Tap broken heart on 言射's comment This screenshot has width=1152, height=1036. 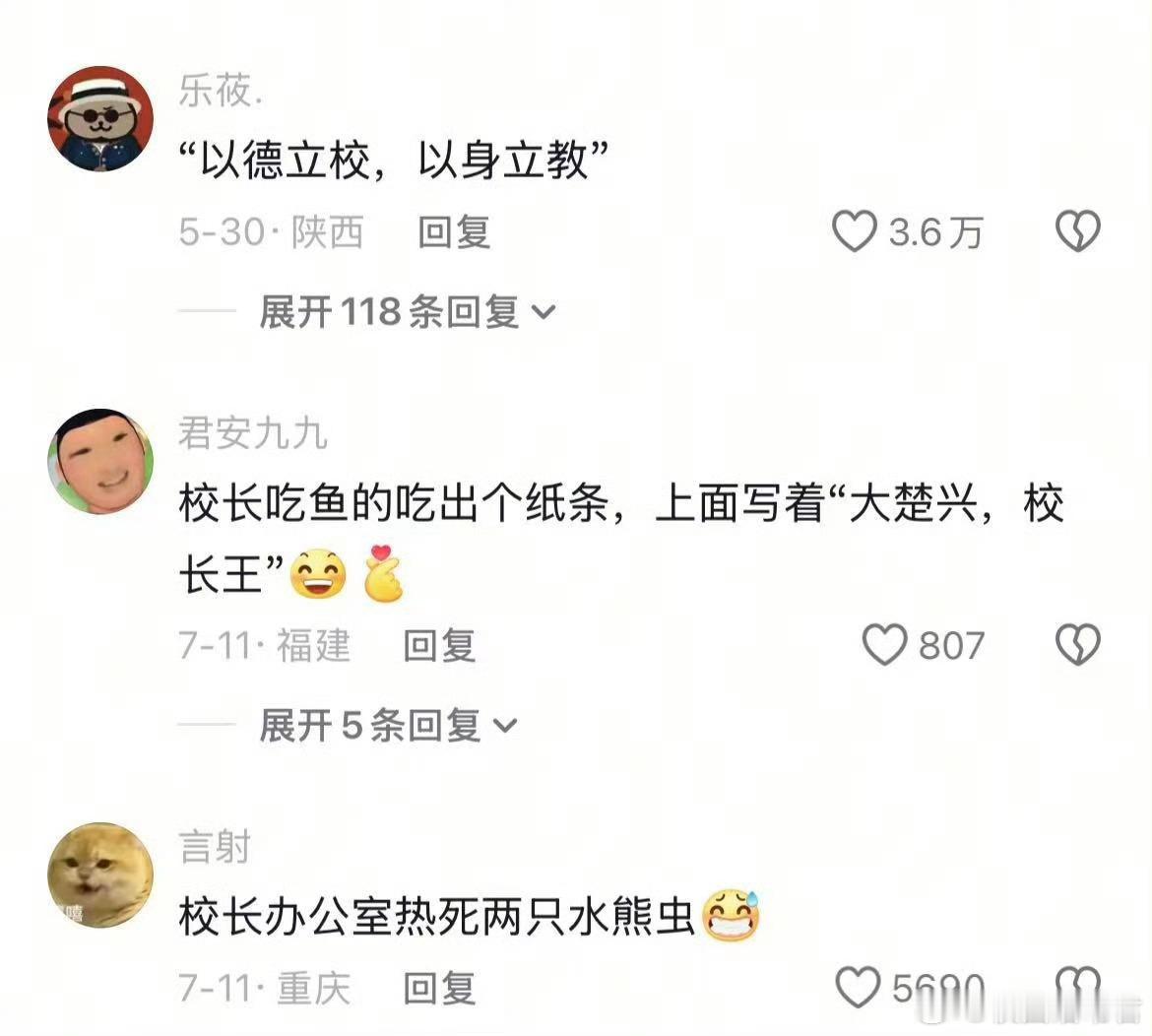1078,987
